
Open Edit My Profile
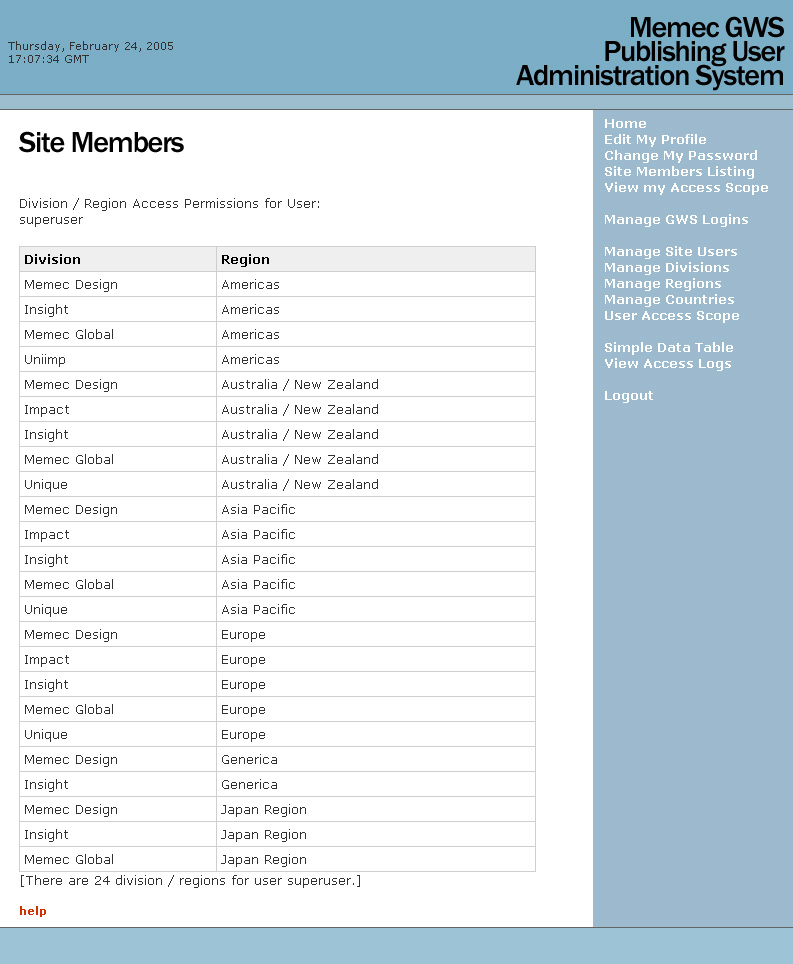pyautogui.click(x=655, y=139)
